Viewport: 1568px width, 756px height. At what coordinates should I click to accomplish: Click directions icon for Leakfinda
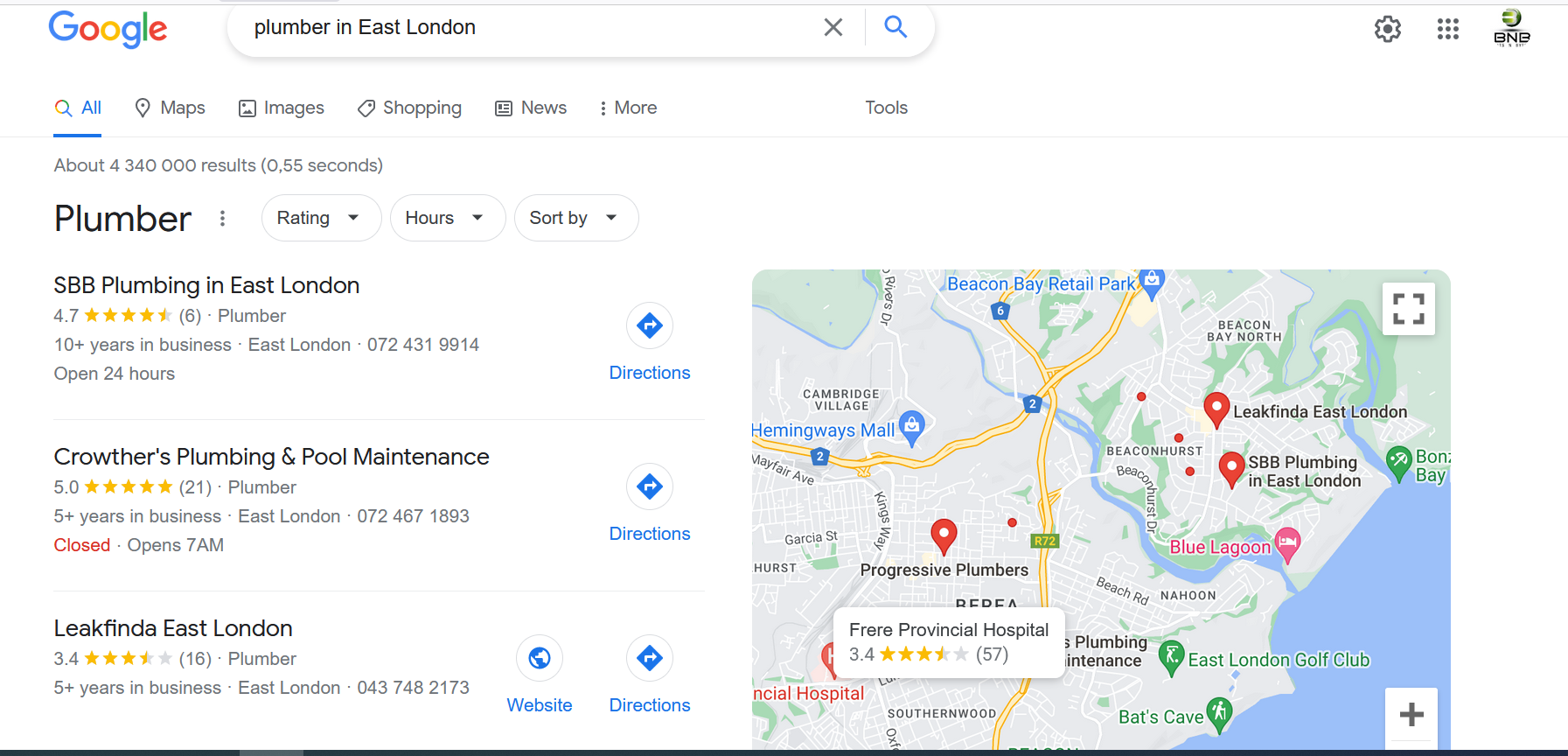point(650,658)
